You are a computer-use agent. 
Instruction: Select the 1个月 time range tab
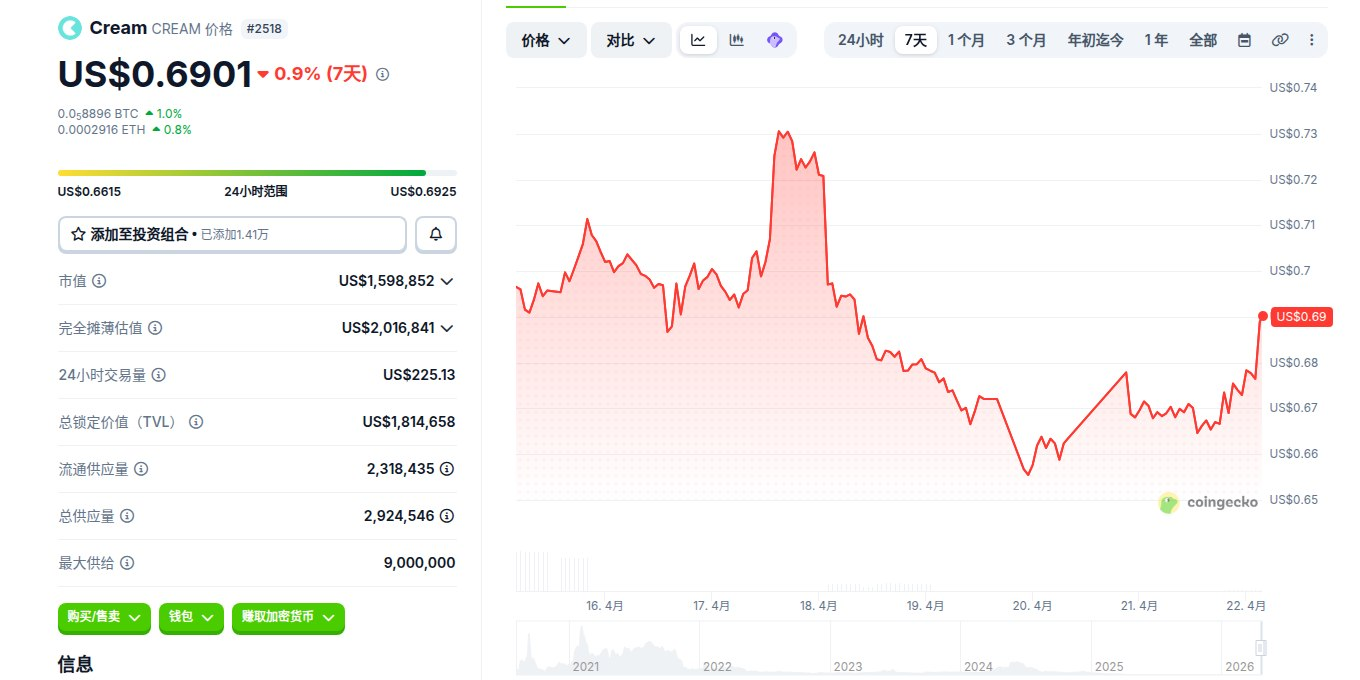click(966, 40)
